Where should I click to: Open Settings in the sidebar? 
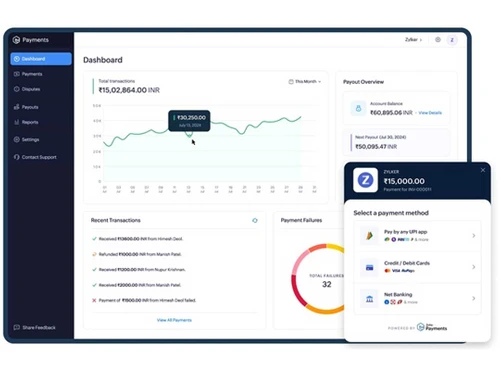(30, 140)
